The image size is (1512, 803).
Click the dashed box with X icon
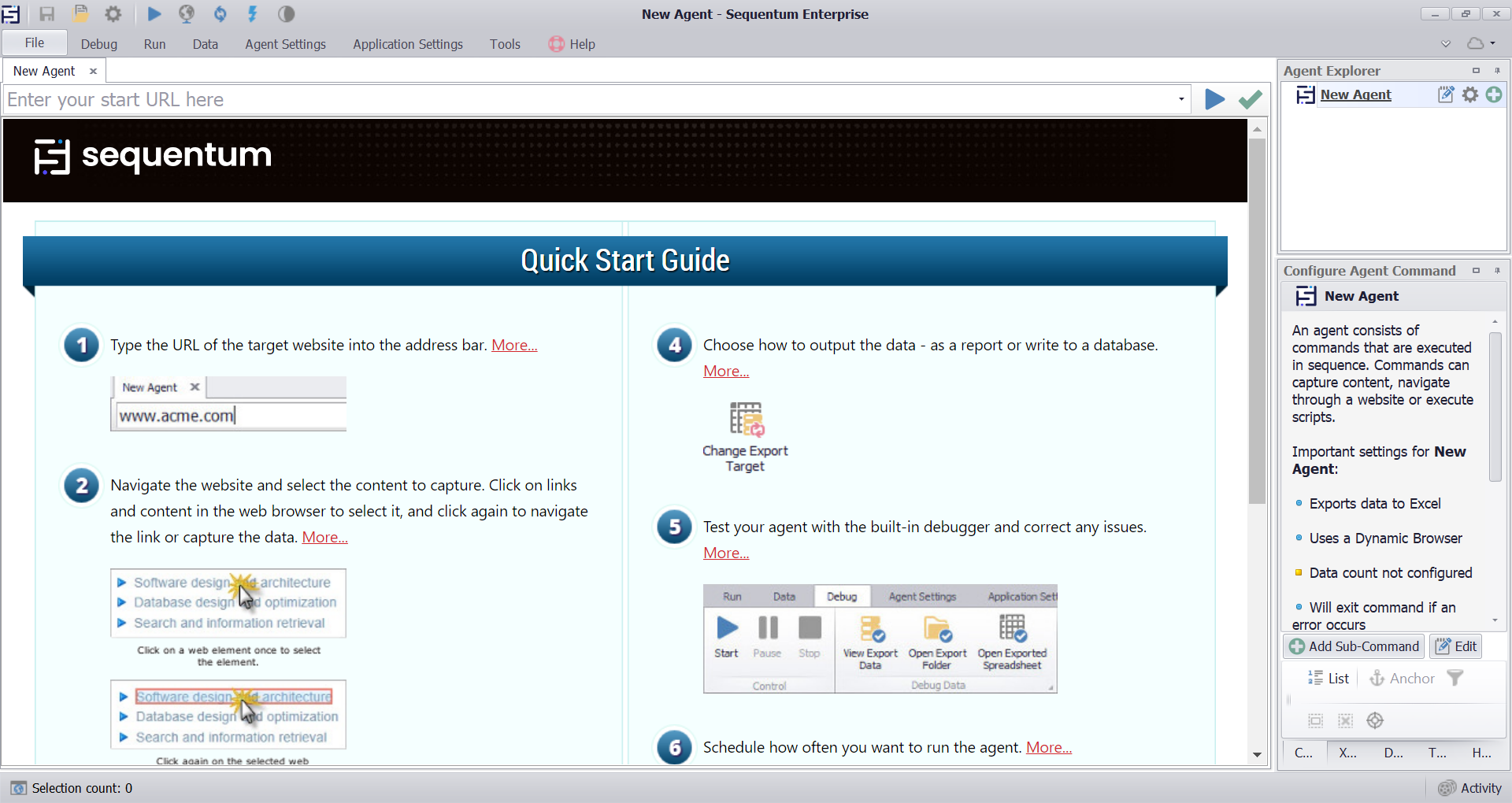(1345, 720)
